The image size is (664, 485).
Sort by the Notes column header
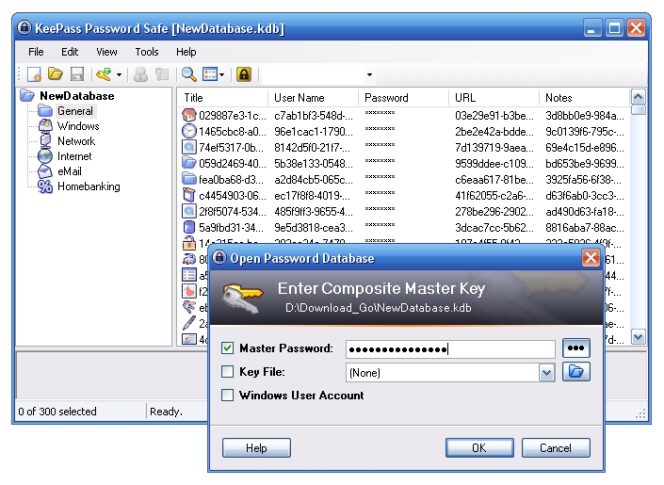point(584,98)
